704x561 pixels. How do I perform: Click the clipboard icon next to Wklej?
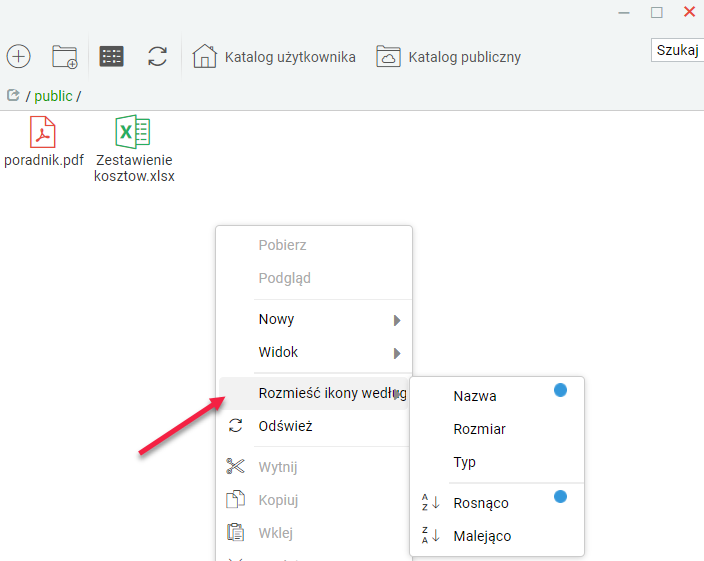236,532
